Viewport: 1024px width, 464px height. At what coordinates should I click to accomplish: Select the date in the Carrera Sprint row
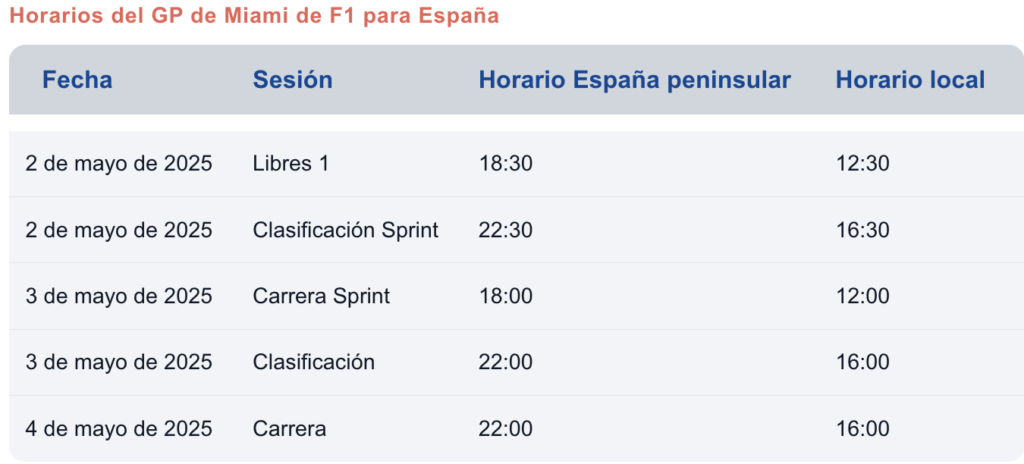[x=119, y=296]
